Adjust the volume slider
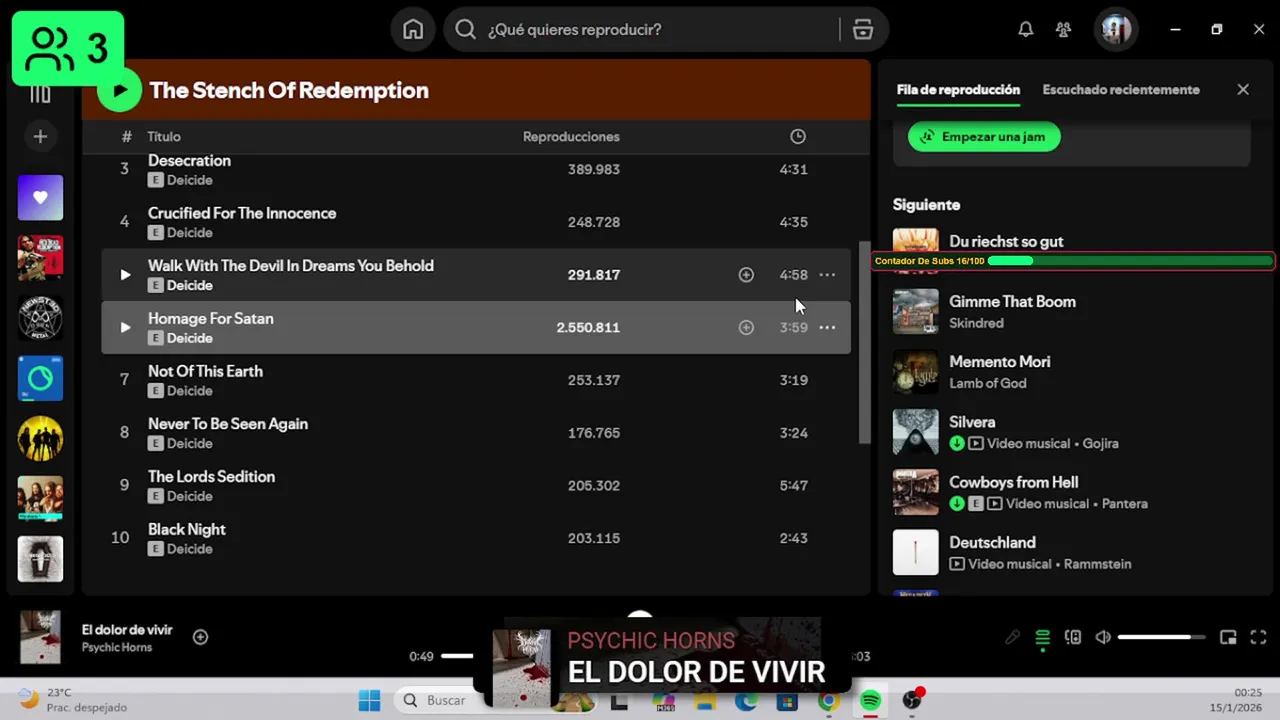The image size is (1280, 720). [x=1161, y=637]
